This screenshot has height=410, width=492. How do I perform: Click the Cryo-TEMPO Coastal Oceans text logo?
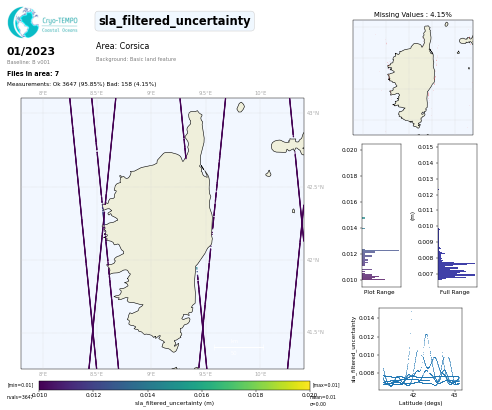(60, 25)
